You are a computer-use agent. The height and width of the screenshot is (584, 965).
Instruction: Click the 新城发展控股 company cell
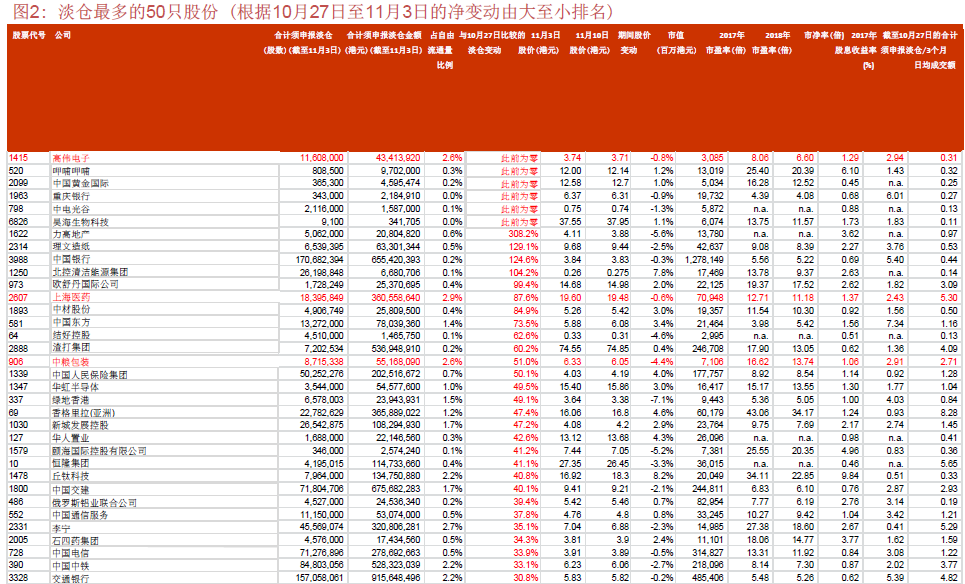point(81,425)
